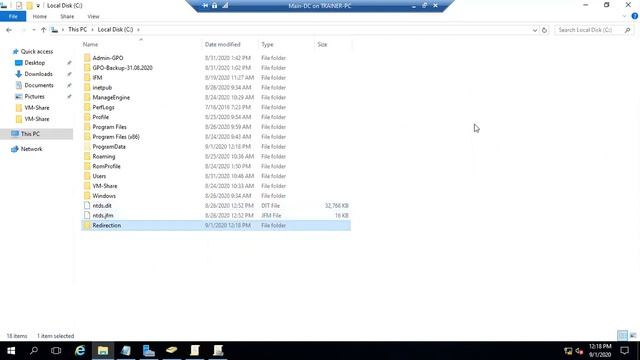640x360 pixels.
Task: Select the Users folder
Action: (x=99, y=176)
